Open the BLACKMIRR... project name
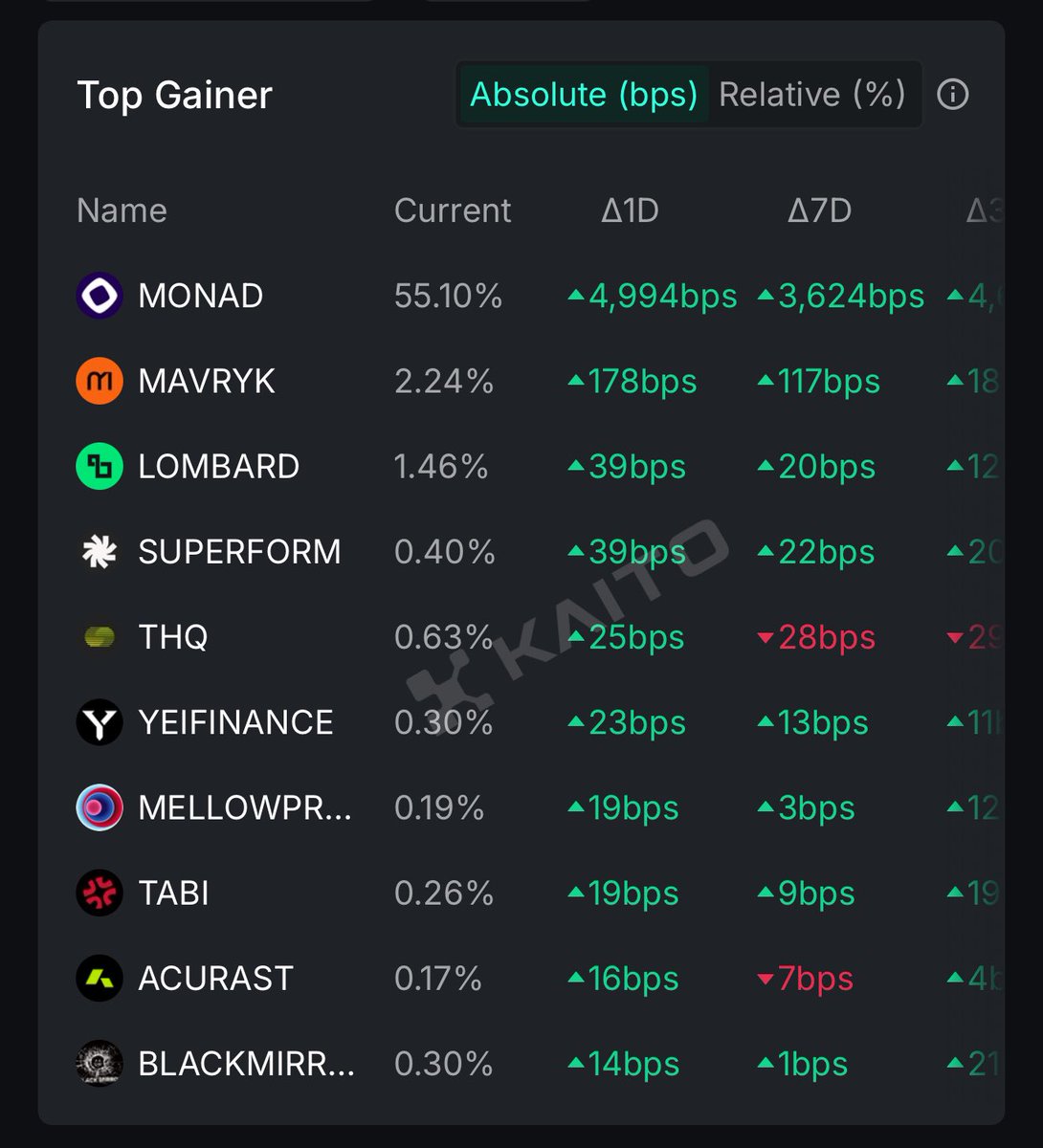Screen dimensions: 1043x1148 [x=246, y=1064]
